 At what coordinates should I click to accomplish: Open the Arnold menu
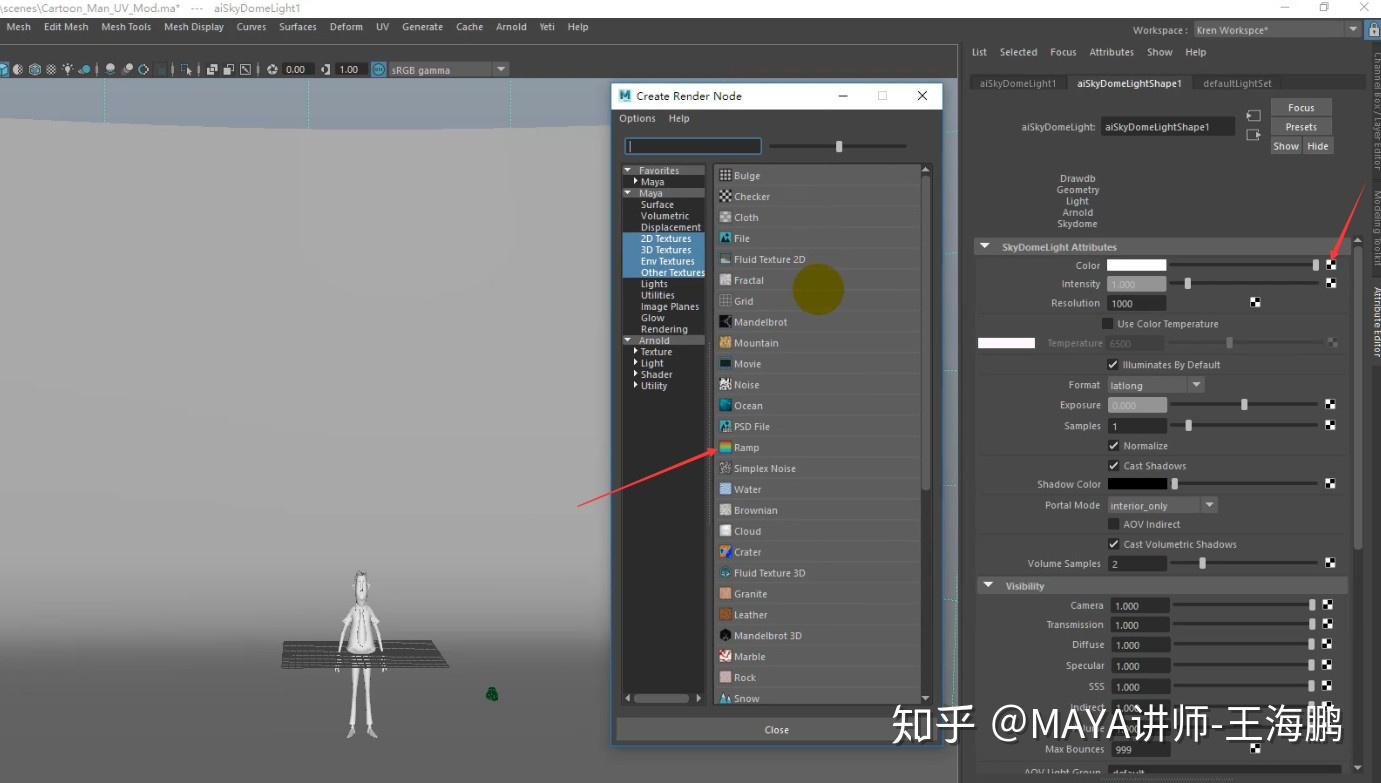pos(511,27)
